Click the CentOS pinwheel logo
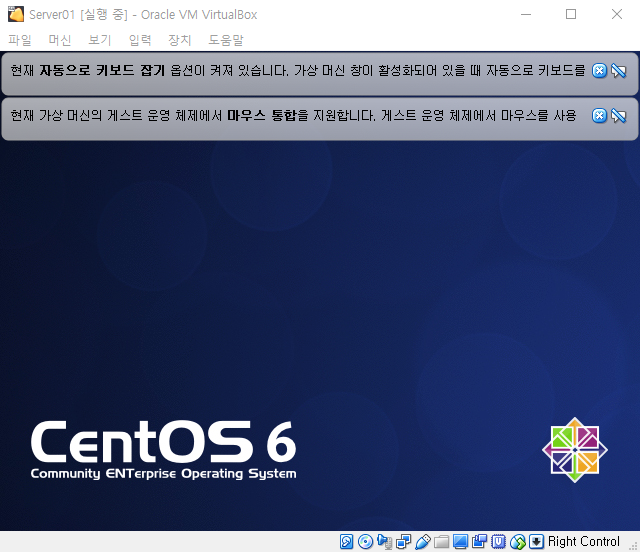Viewport: 640px width, 552px height. tap(575, 450)
